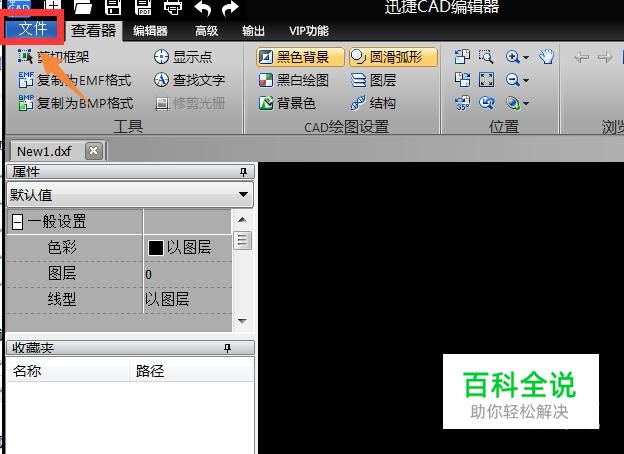Print the drawing with the printer icon

coord(173,7)
